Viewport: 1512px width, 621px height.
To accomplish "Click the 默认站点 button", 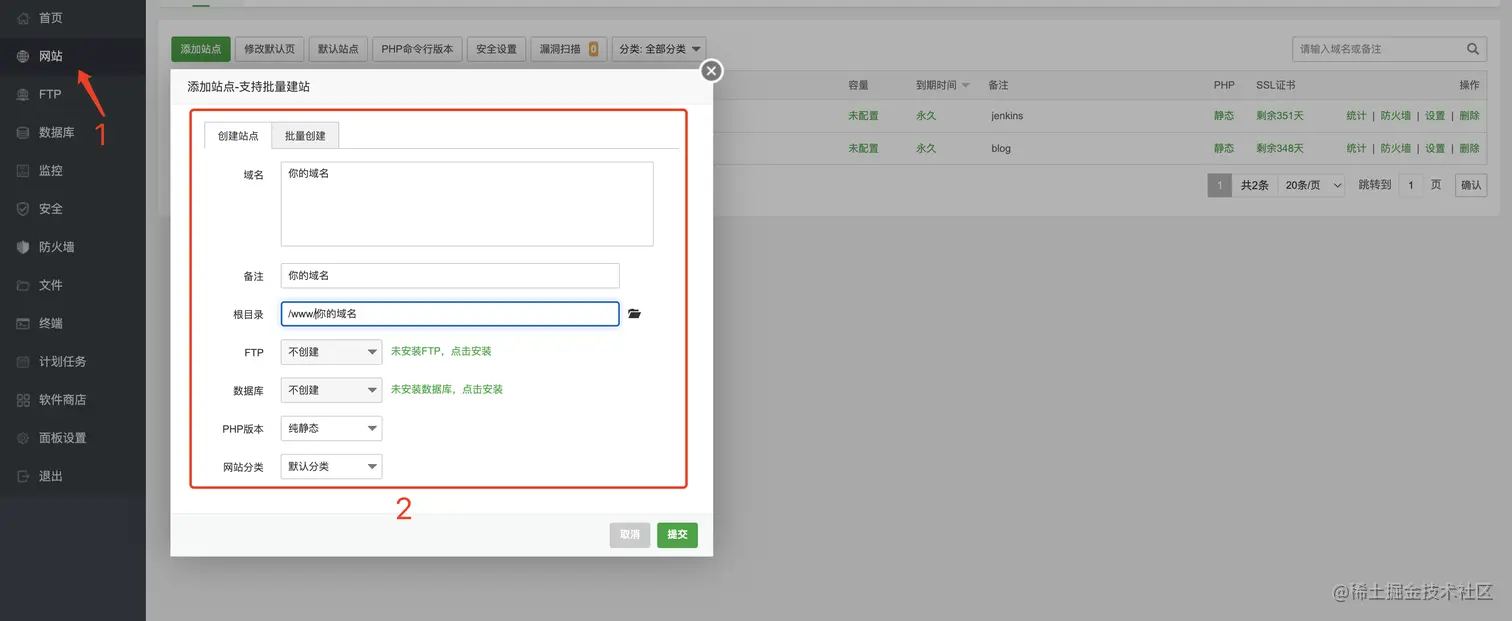I will [x=338, y=49].
